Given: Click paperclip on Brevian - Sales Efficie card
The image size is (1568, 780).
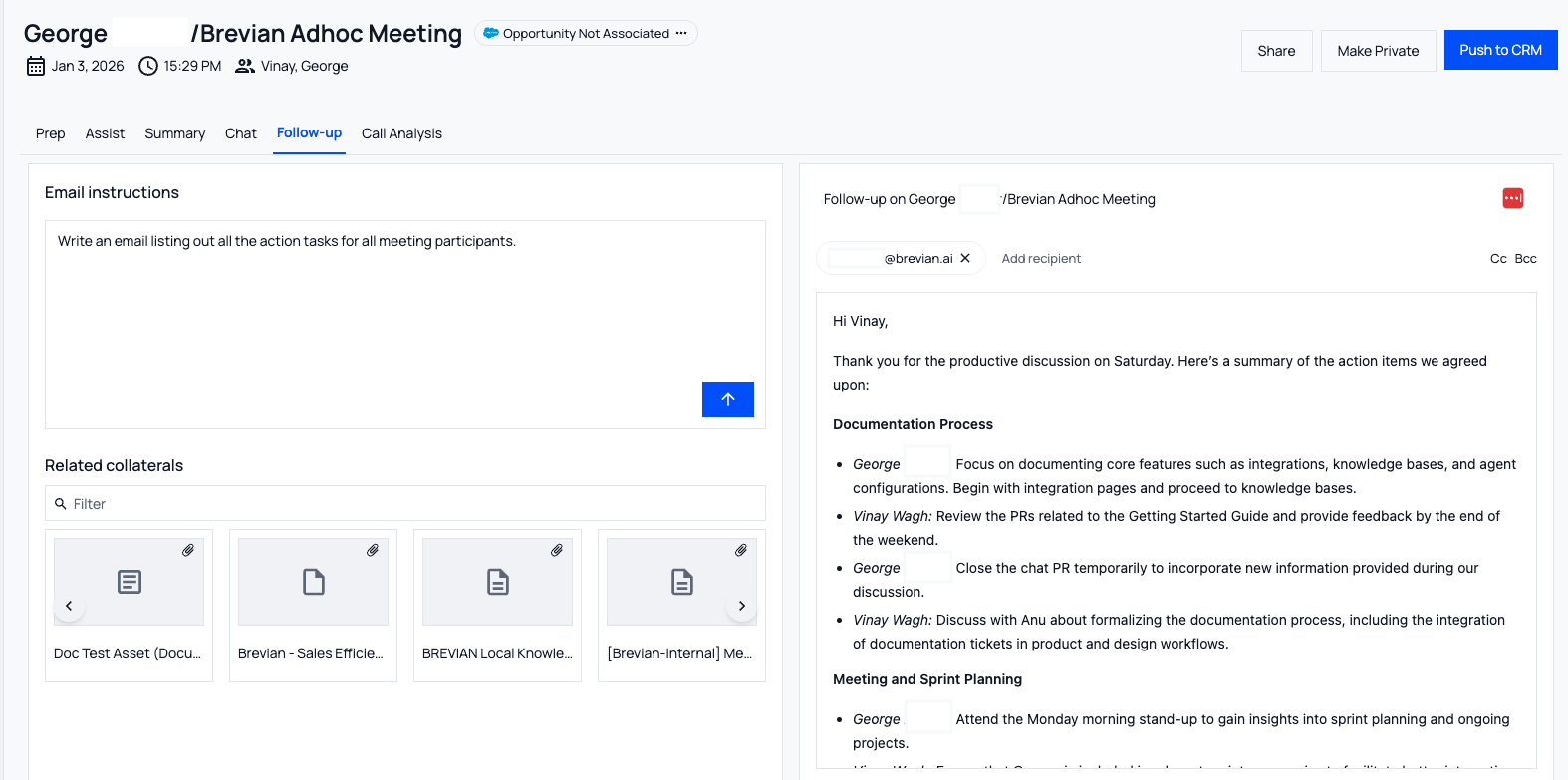Looking at the screenshot, I should coord(373,550).
